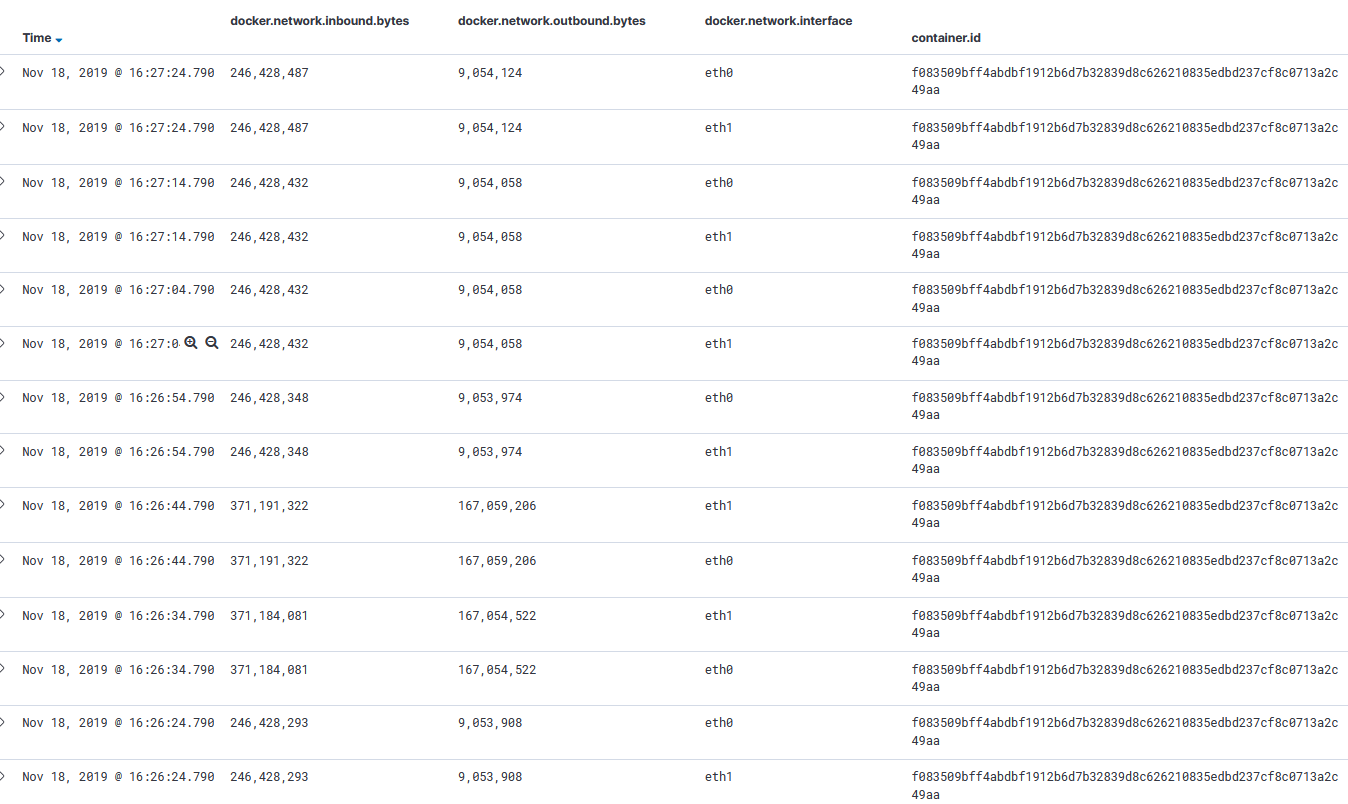
Task: Click the Time column sort arrow icon
Action: pos(58,39)
